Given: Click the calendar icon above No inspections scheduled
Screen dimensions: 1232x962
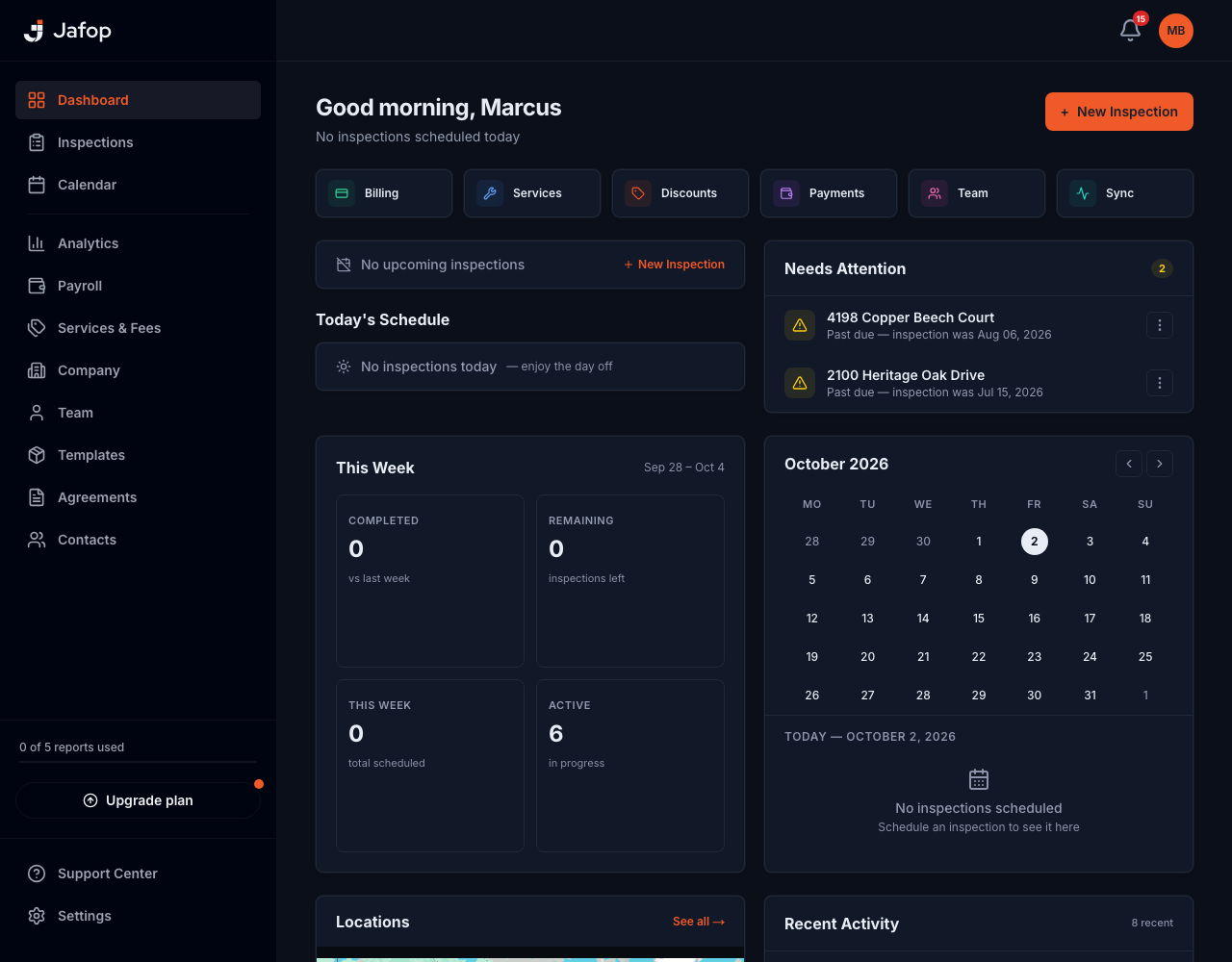Looking at the screenshot, I should 979,779.
